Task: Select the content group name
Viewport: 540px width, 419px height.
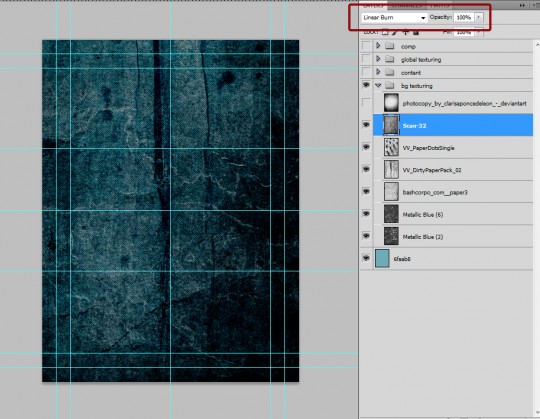Action: 411,73
